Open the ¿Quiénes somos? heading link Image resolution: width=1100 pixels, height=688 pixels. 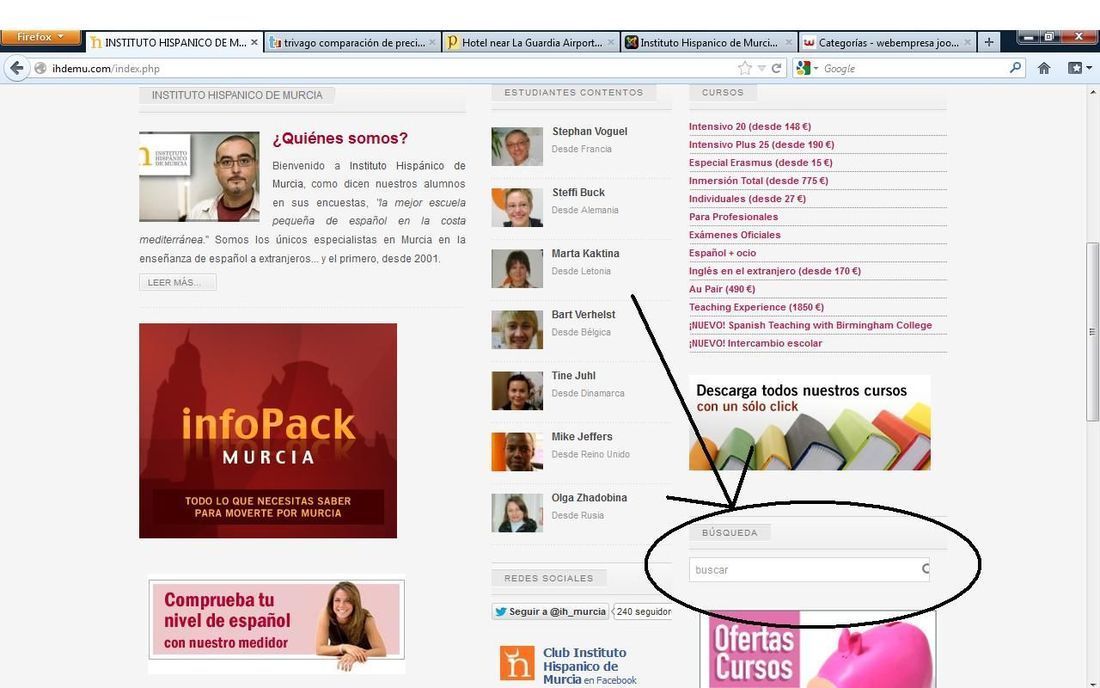pyautogui.click(x=340, y=138)
